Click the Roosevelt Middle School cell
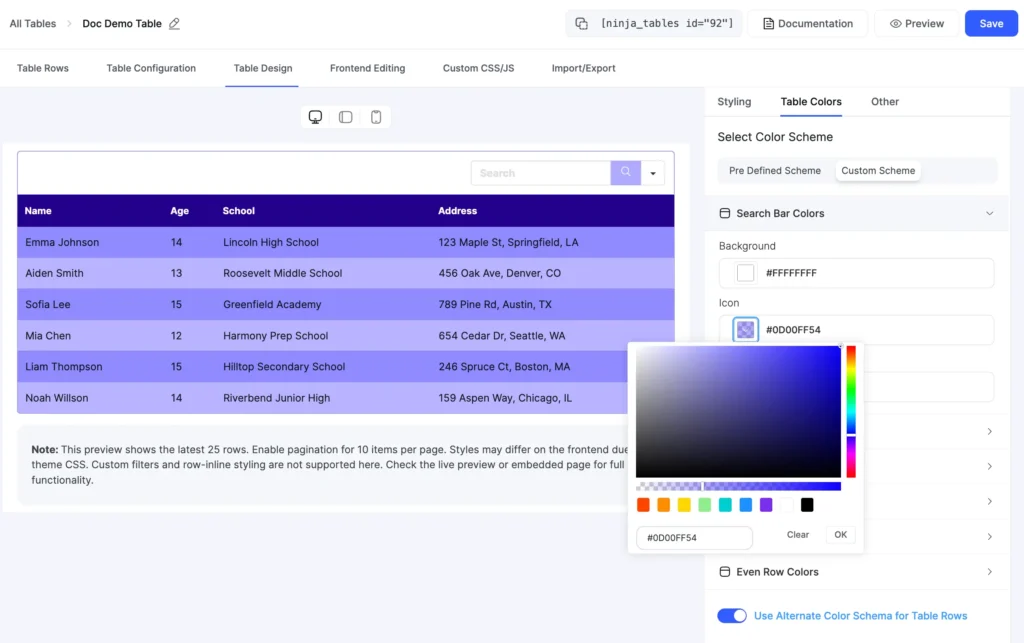Viewport: 1024px width, 643px height. (282, 273)
